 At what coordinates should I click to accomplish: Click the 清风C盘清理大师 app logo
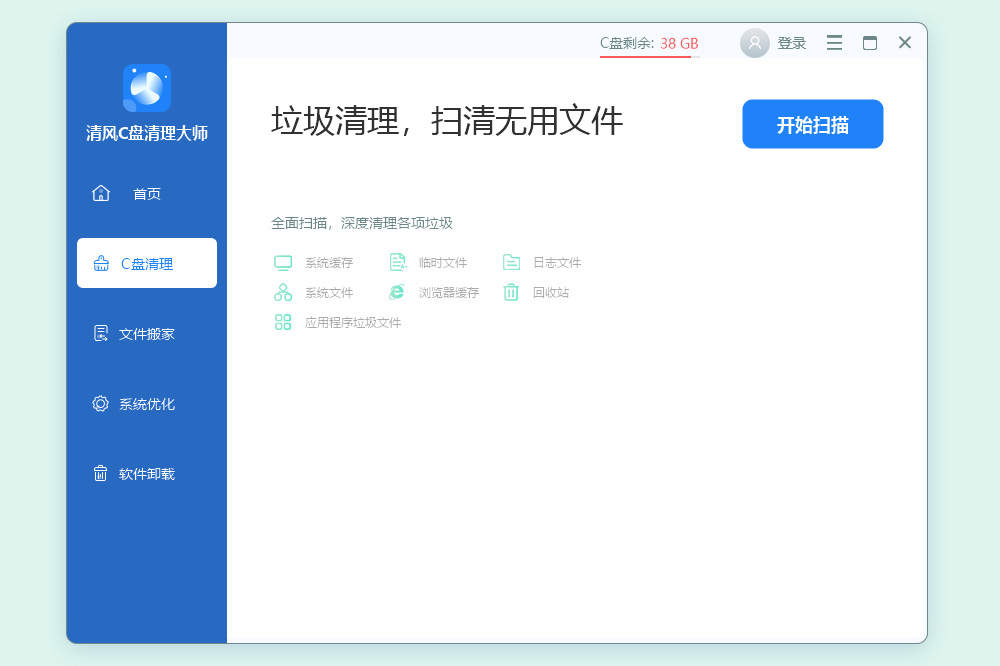click(x=146, y=89)
